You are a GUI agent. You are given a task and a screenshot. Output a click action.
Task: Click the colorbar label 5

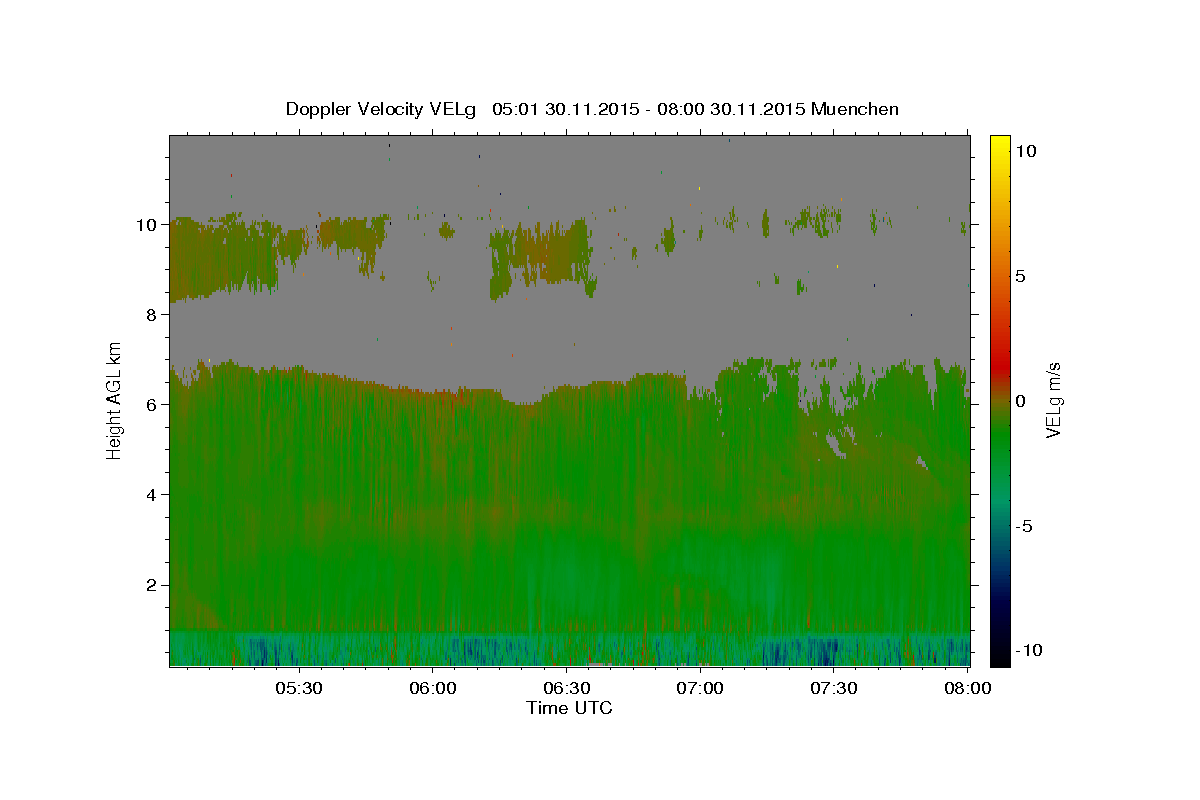click(1021, 275)
